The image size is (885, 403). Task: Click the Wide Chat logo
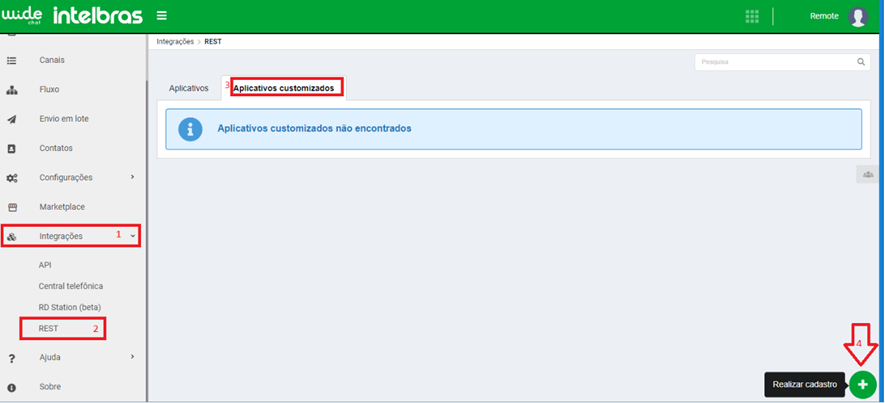pos(22,16)
